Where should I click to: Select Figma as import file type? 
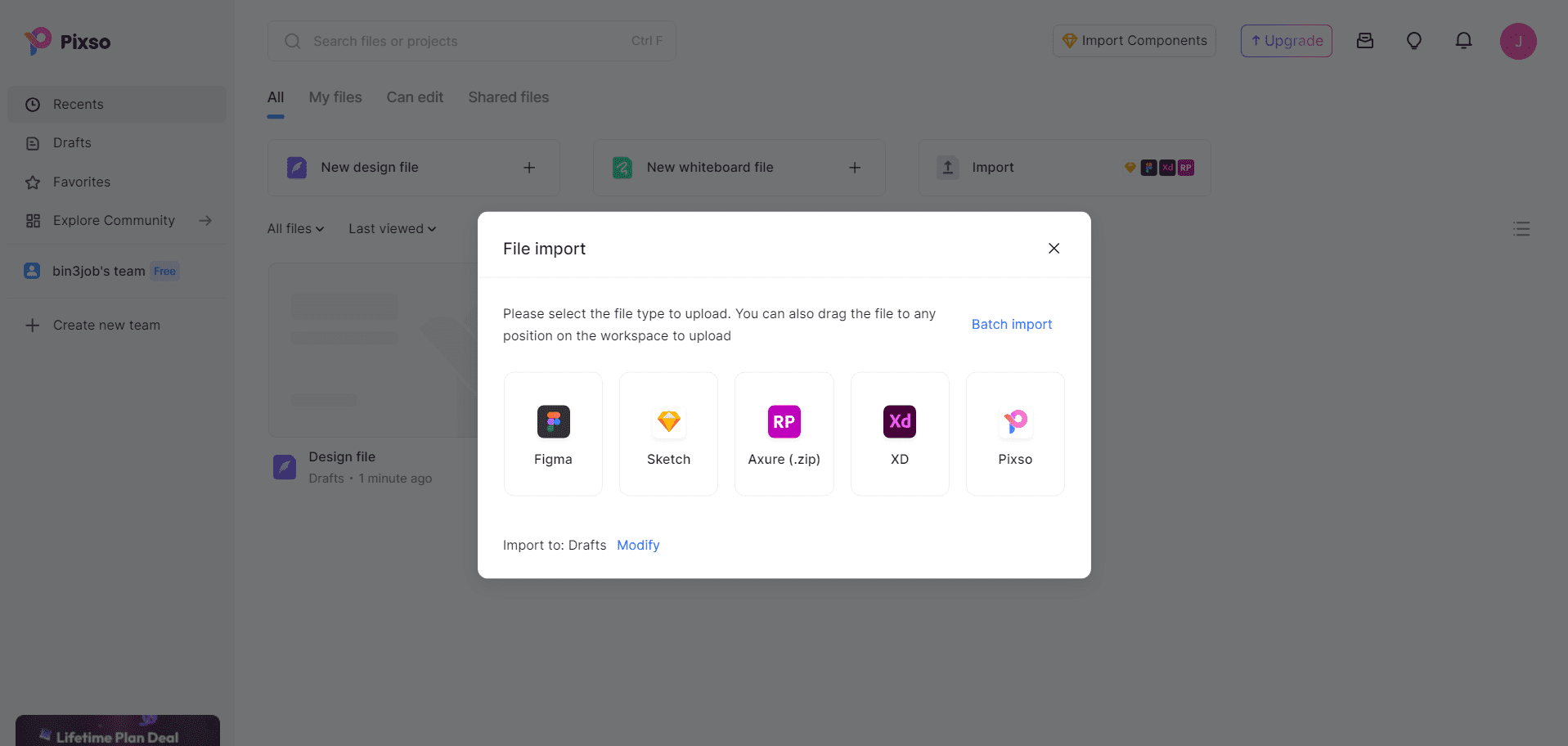[553, 434]
